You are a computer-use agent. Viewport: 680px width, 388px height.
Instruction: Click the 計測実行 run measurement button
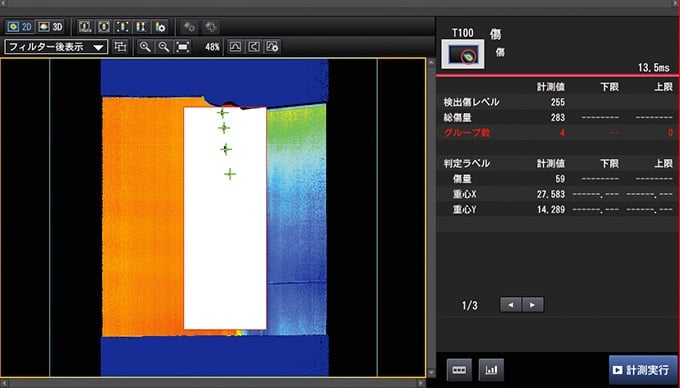pos(643,370)
